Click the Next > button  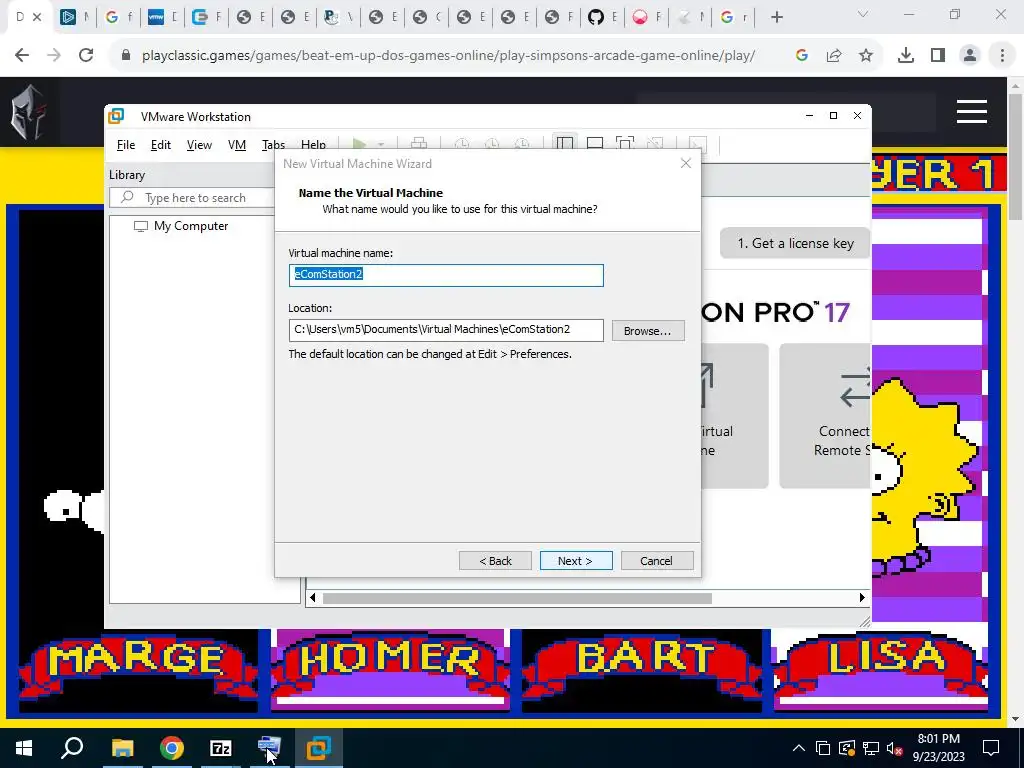click(x=576, y=561)
